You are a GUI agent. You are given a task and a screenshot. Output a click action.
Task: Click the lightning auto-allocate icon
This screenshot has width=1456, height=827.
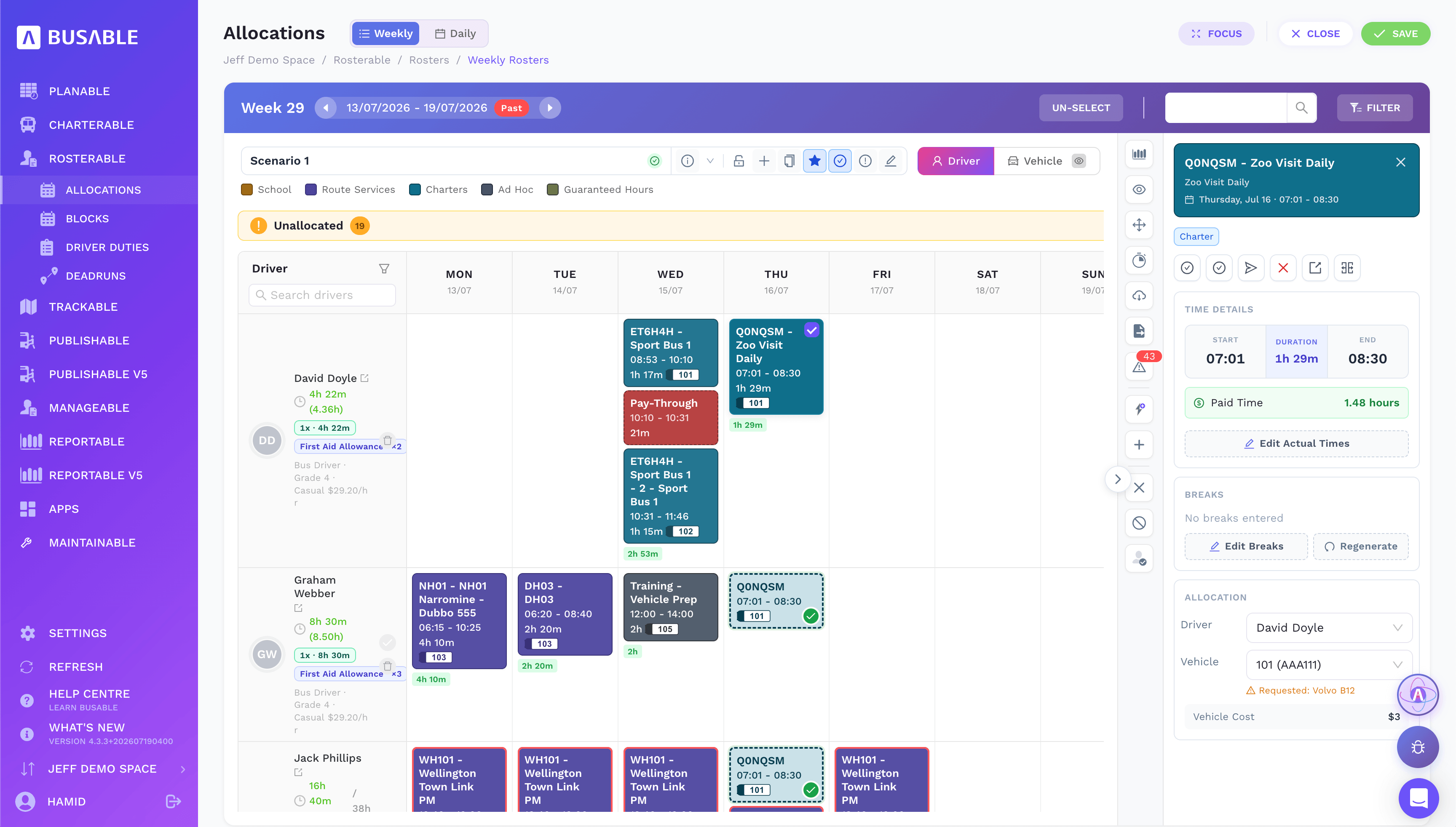1139,409
